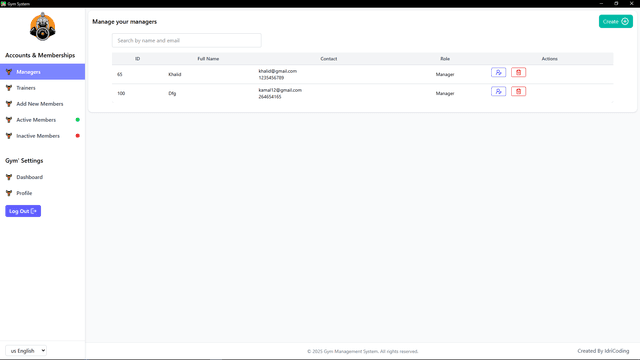Click the Role column header
Screen dimensions: 640x360
tap(445, 59)
